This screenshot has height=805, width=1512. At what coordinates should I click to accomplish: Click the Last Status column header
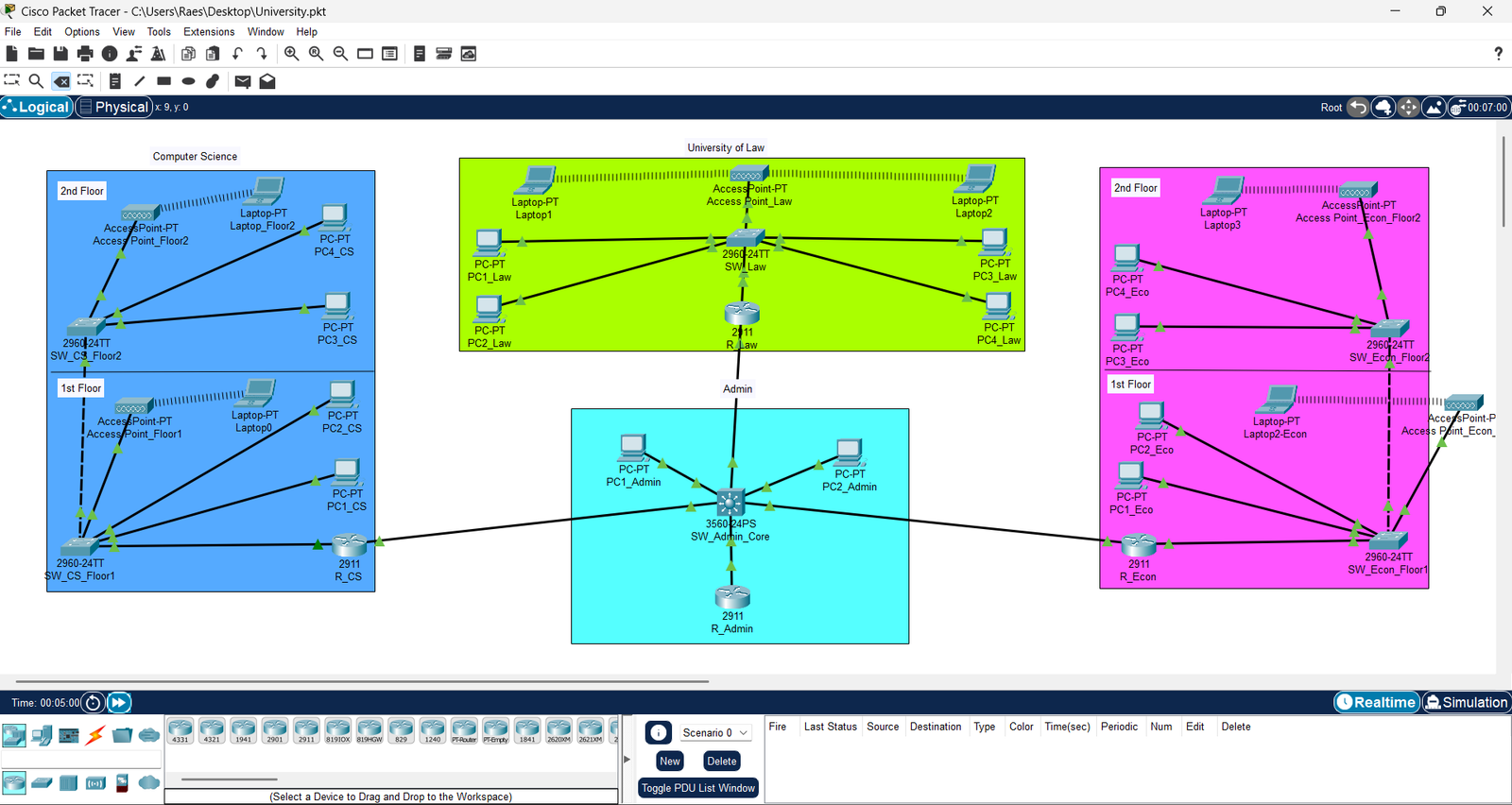[x=830, y=727]
